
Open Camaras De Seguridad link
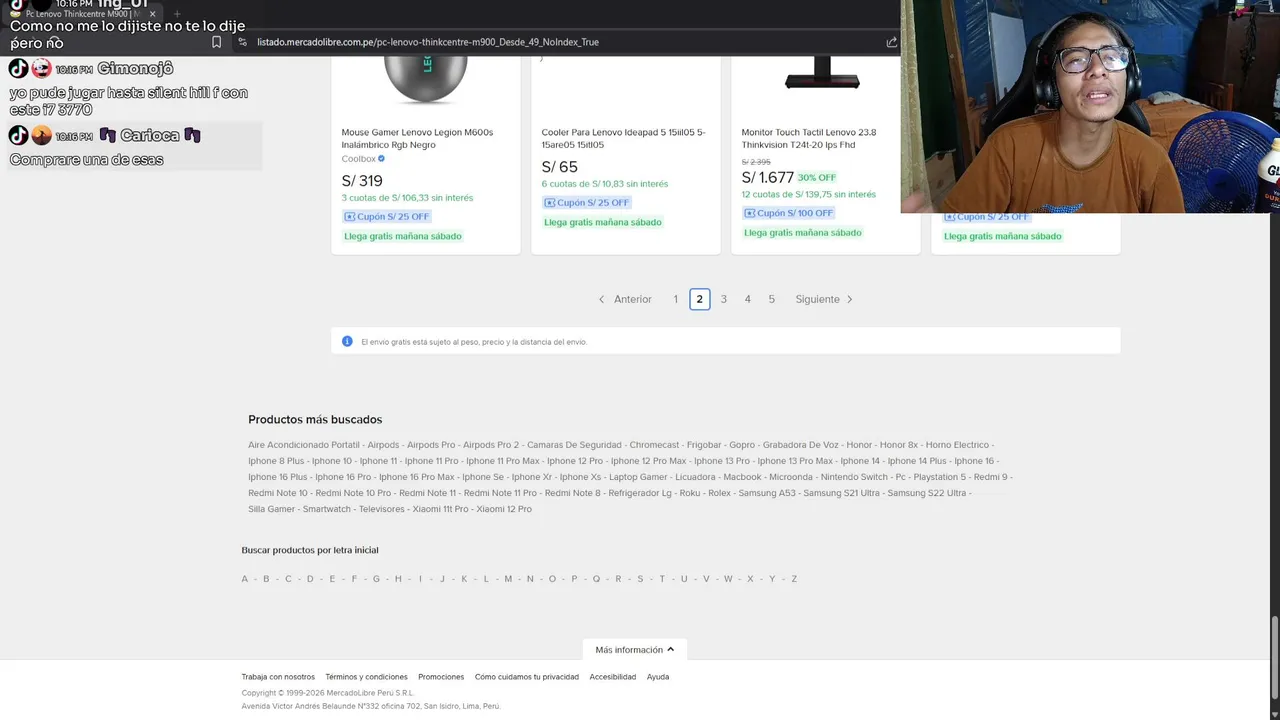tap(574, 445)
